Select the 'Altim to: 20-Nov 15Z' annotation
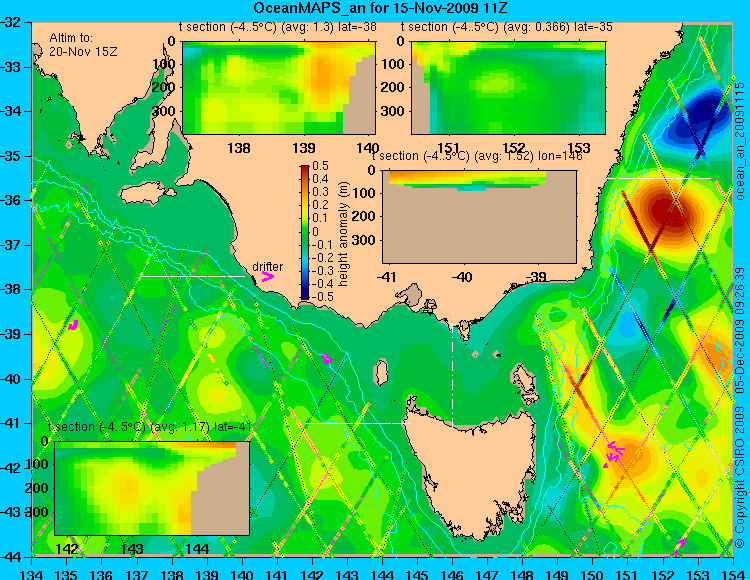This screenshot has height=580, width=750. coord(83,44)
